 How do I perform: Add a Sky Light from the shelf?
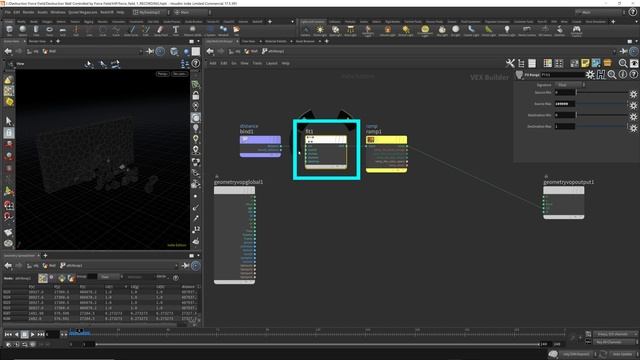tap(442, 30)
